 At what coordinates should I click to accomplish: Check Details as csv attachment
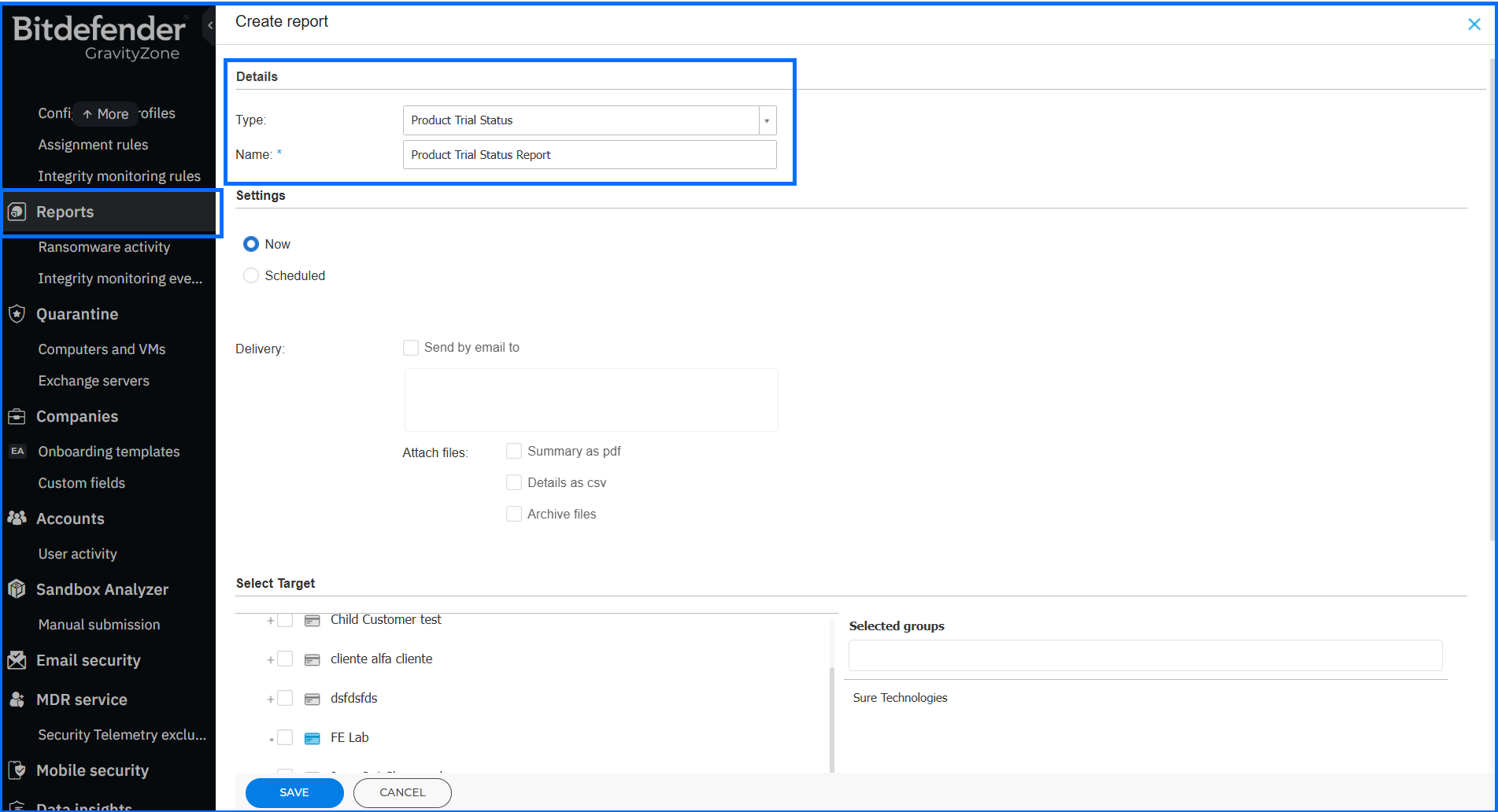514,482
